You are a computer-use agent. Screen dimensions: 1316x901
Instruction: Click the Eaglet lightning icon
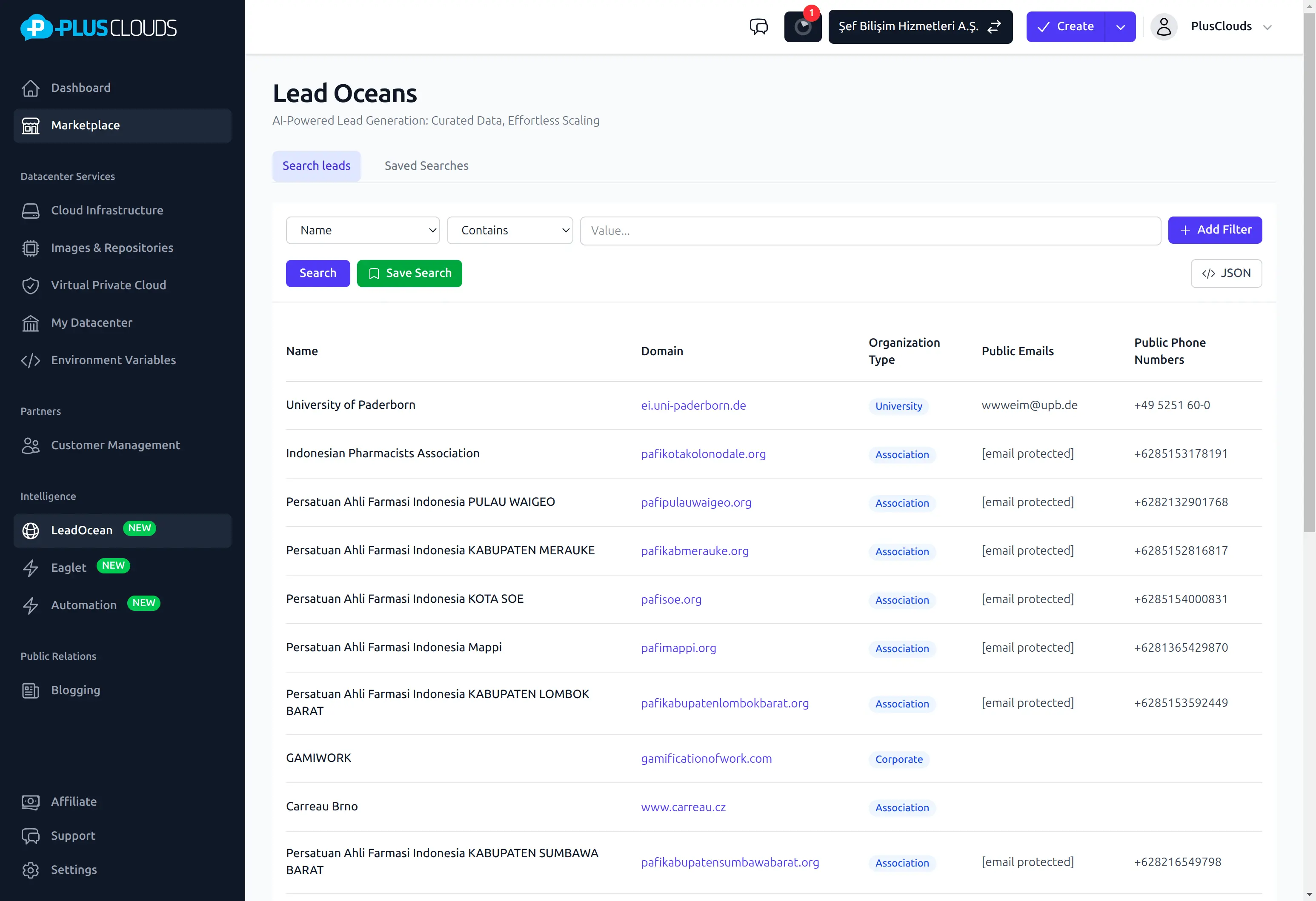tap(31, 567)
